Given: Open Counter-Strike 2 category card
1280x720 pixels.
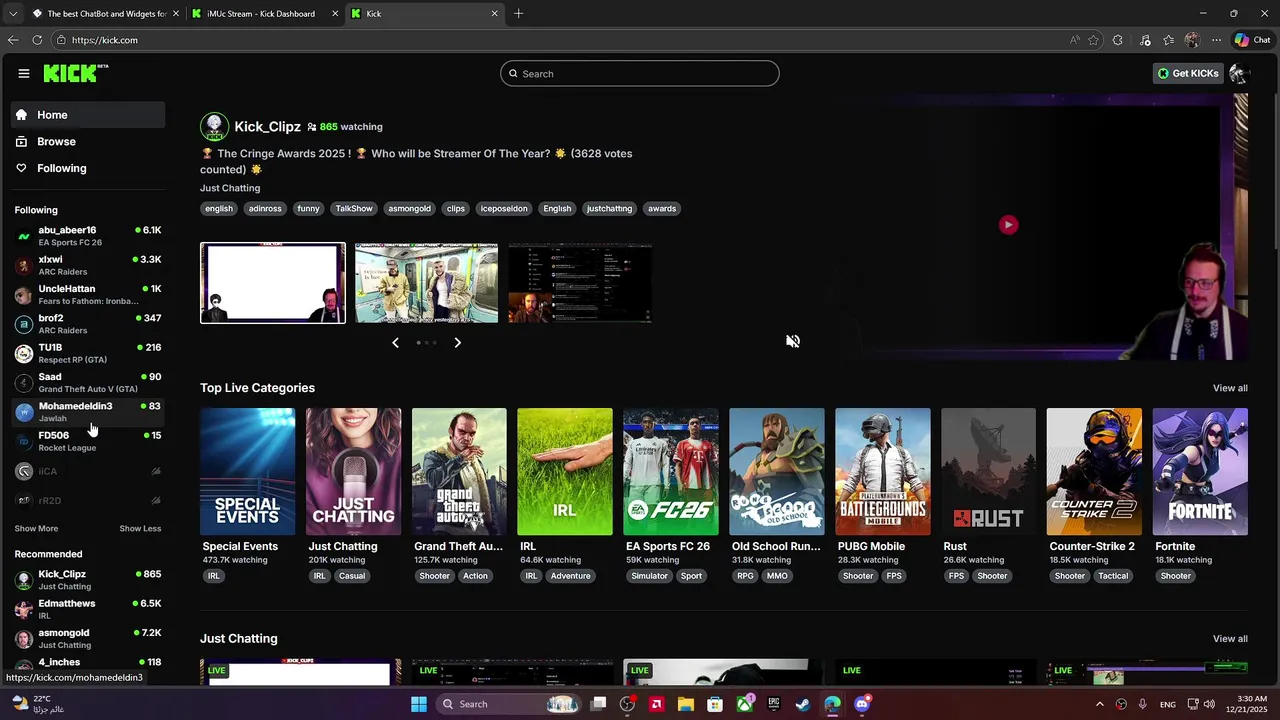Looking at the screenshot, I should pos(1094,471).
